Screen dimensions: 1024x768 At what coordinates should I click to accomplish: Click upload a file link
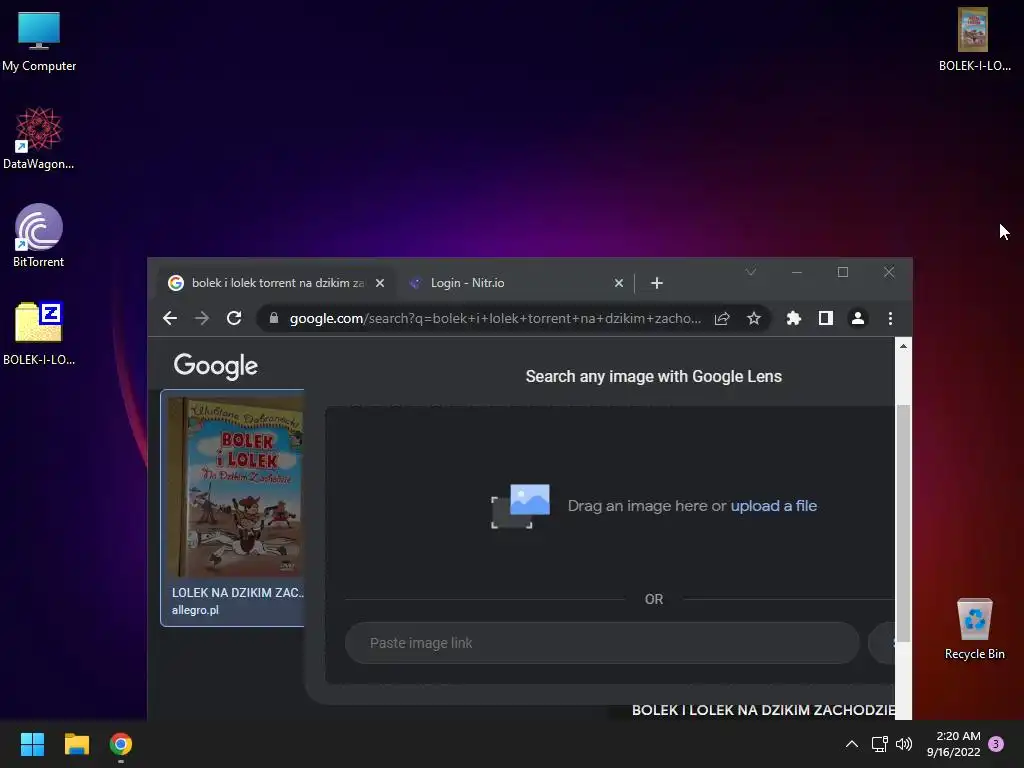(773, 505)
